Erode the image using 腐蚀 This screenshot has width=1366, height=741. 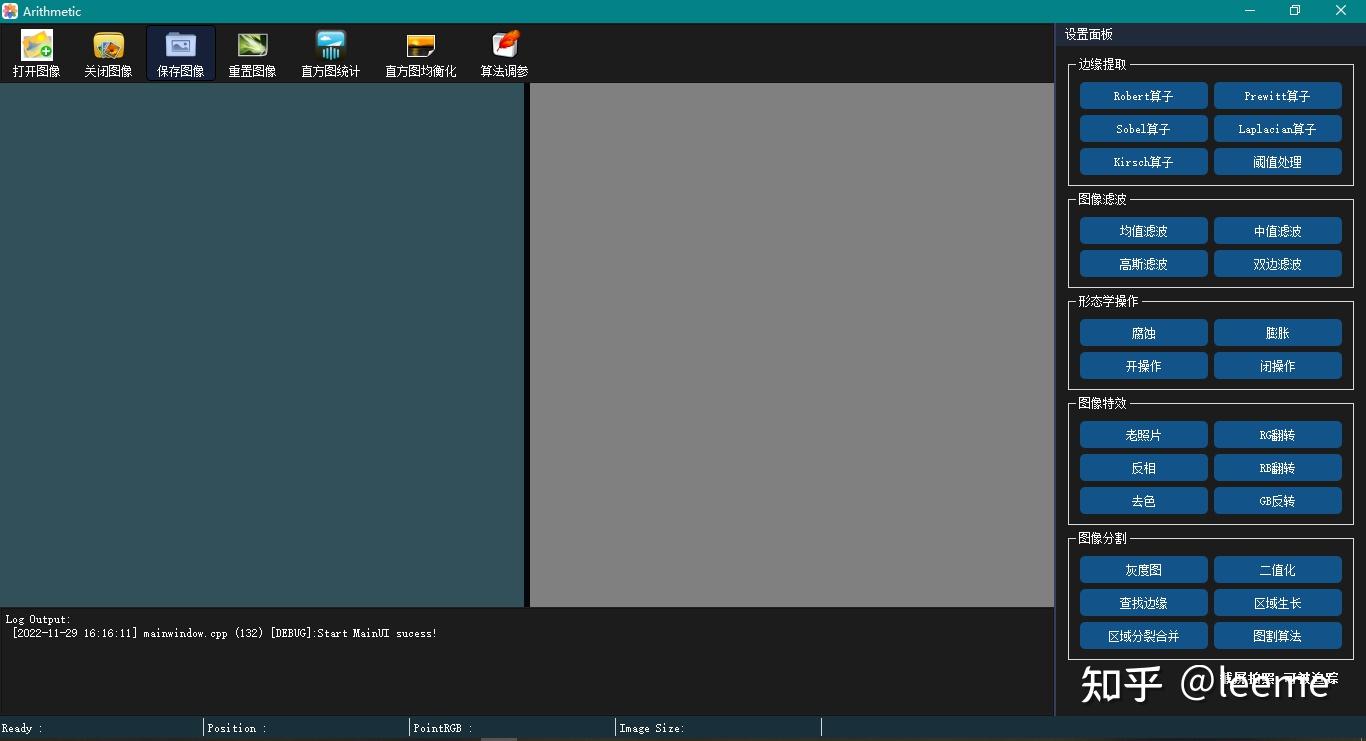click(x=1143, y=332)
